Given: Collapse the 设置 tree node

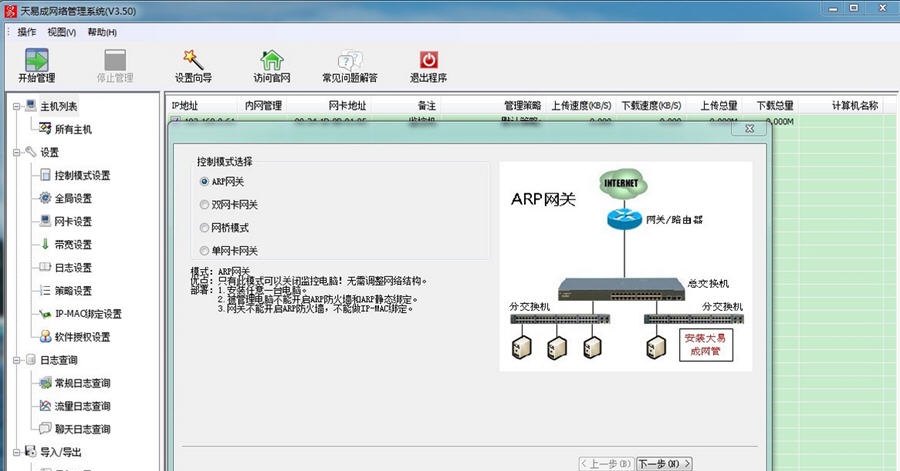Looking at the screenshot, I should [x=17, y=152].
